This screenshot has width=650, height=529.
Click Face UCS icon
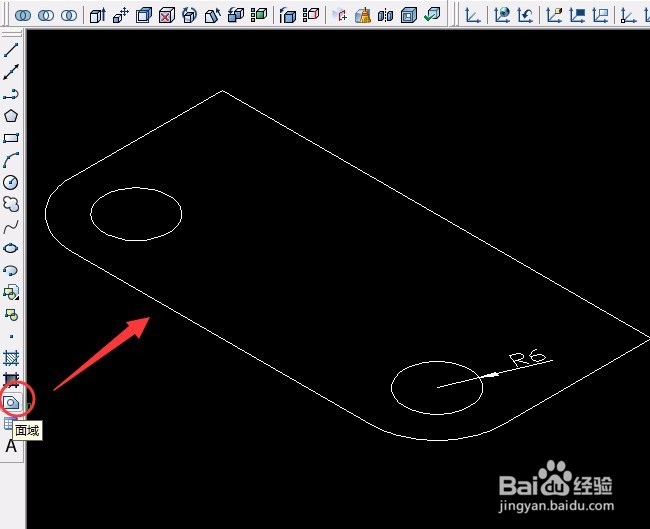click(x=554, y=15)
